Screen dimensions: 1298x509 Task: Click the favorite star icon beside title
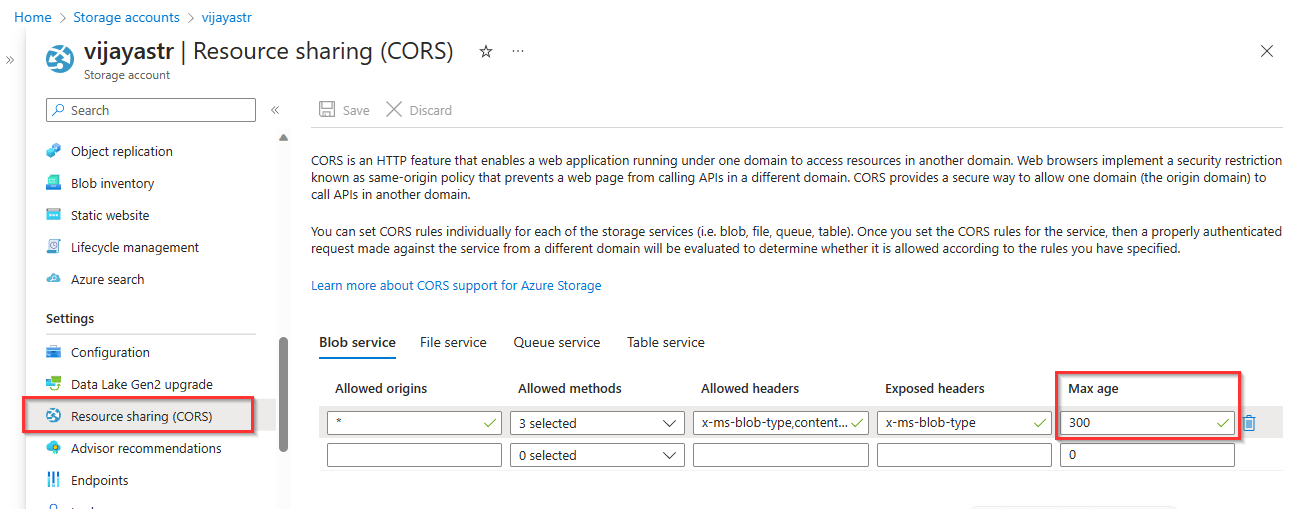[486, 51]
